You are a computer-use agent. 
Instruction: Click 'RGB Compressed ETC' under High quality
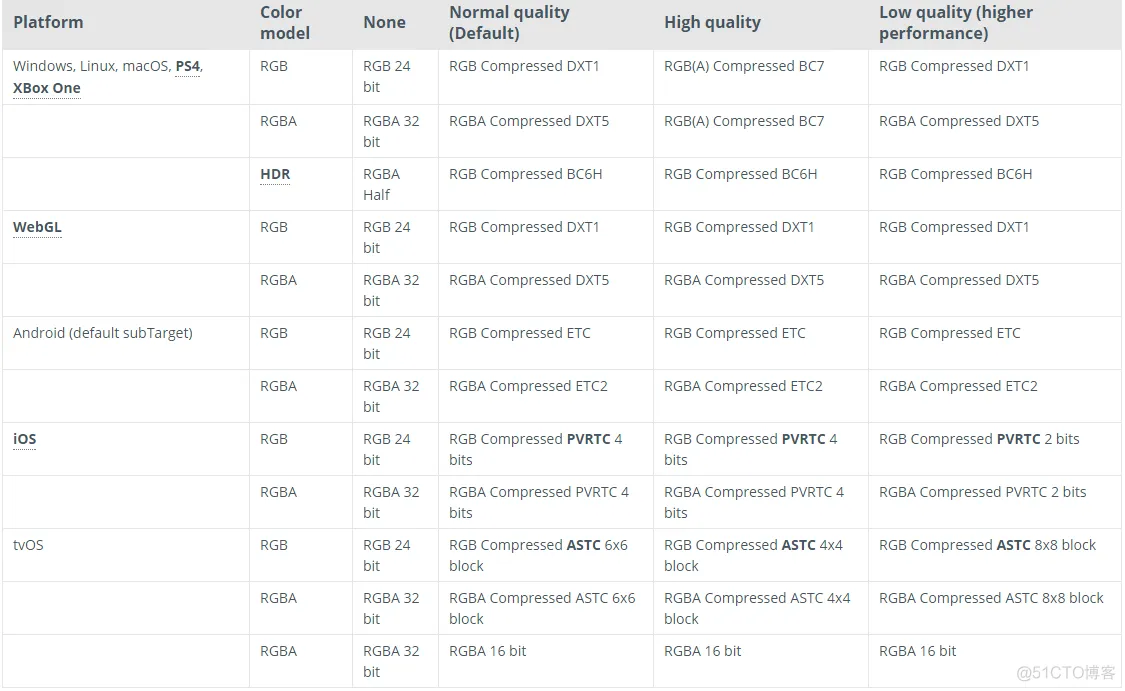(735, 334)
